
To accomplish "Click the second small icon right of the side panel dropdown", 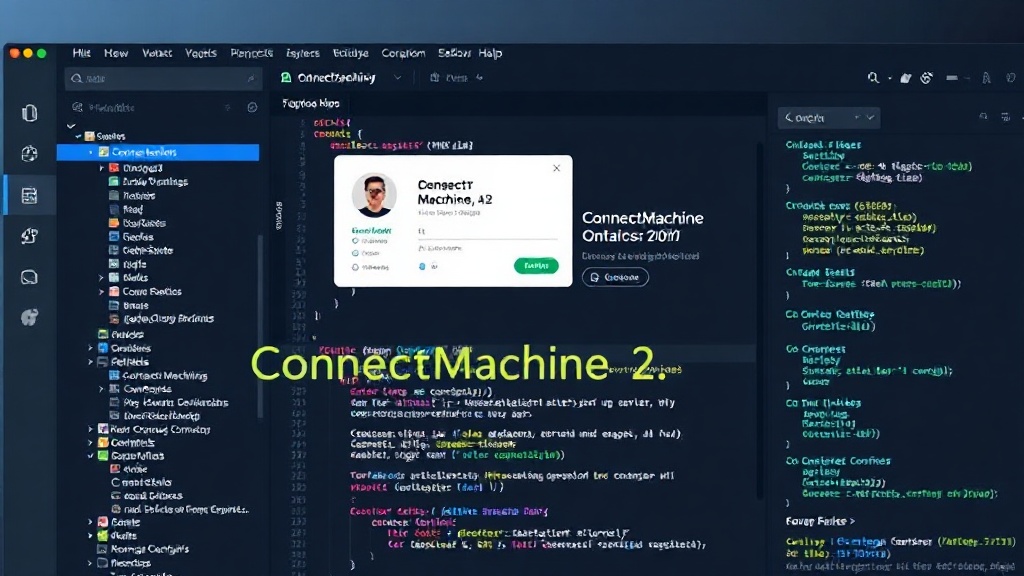I will click(1005, 117).
